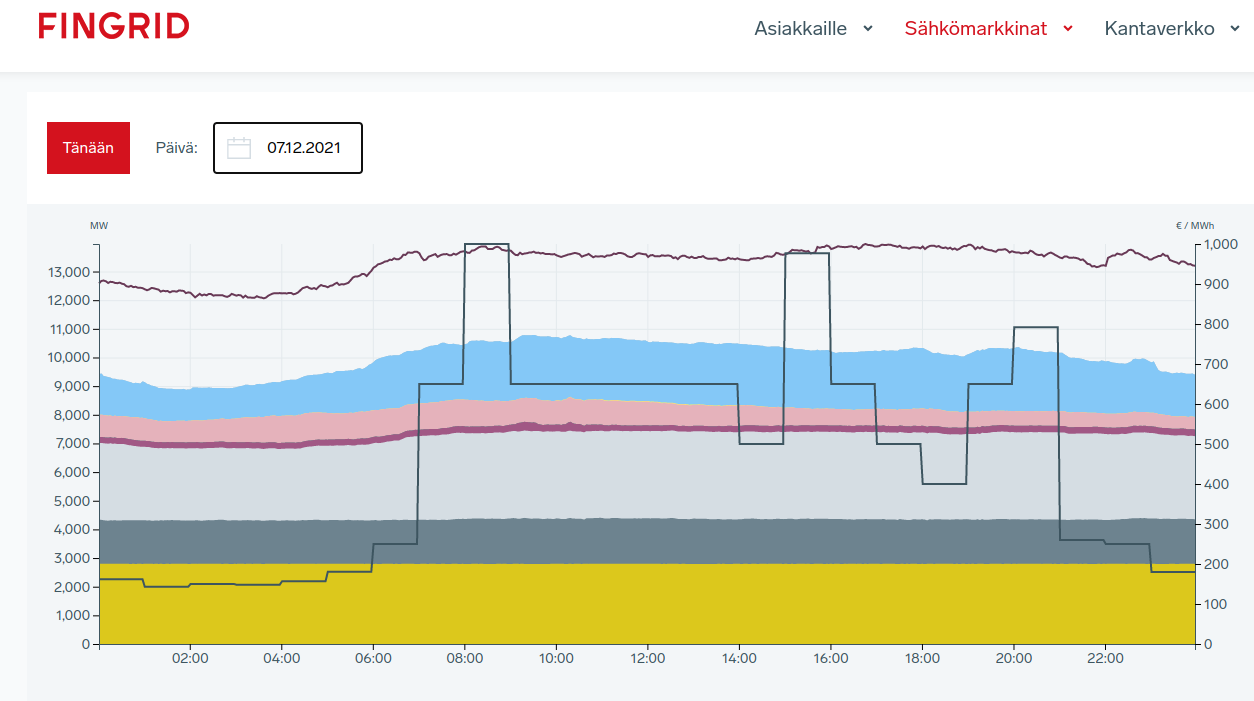1254x701 pixels.
Task: Click the date field showing 07.12.2021
Action: [303, 148]
